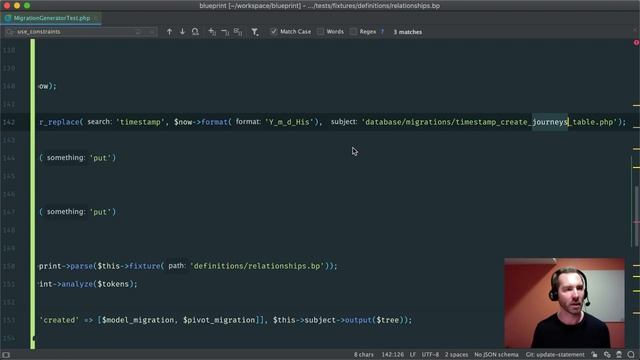The image size is (640, 360).
Task: Open the 2 spaces indent settings
Action: (x=456, y=355)
